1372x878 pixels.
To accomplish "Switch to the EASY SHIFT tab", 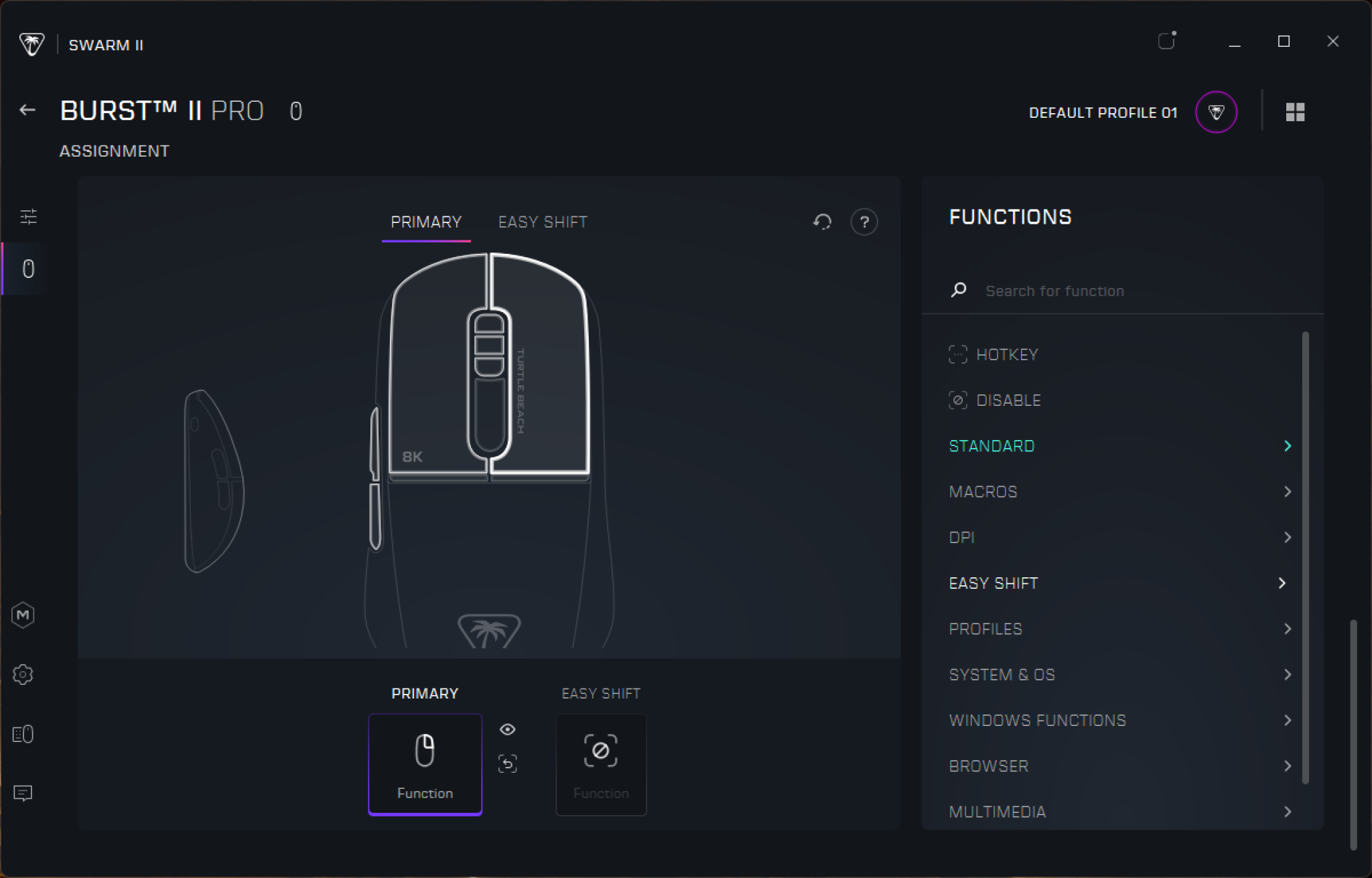I will click(542, 222).
